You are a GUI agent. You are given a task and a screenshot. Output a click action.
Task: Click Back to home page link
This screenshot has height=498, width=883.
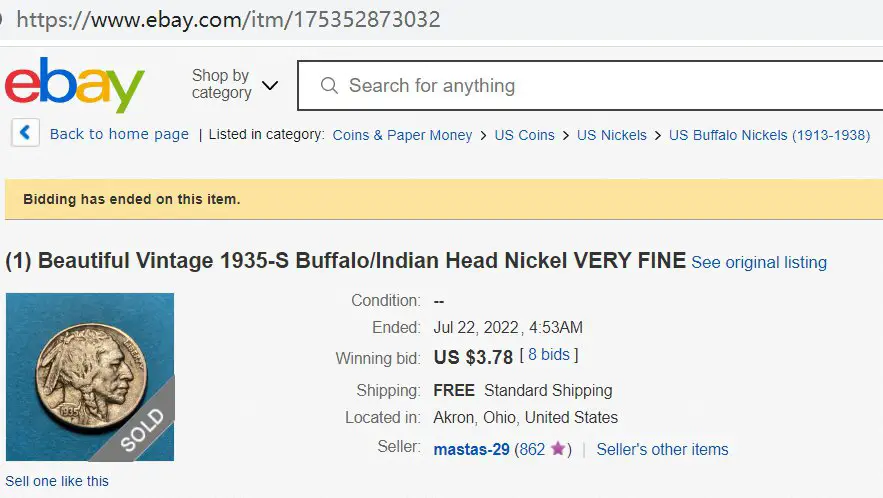point(119,134)
